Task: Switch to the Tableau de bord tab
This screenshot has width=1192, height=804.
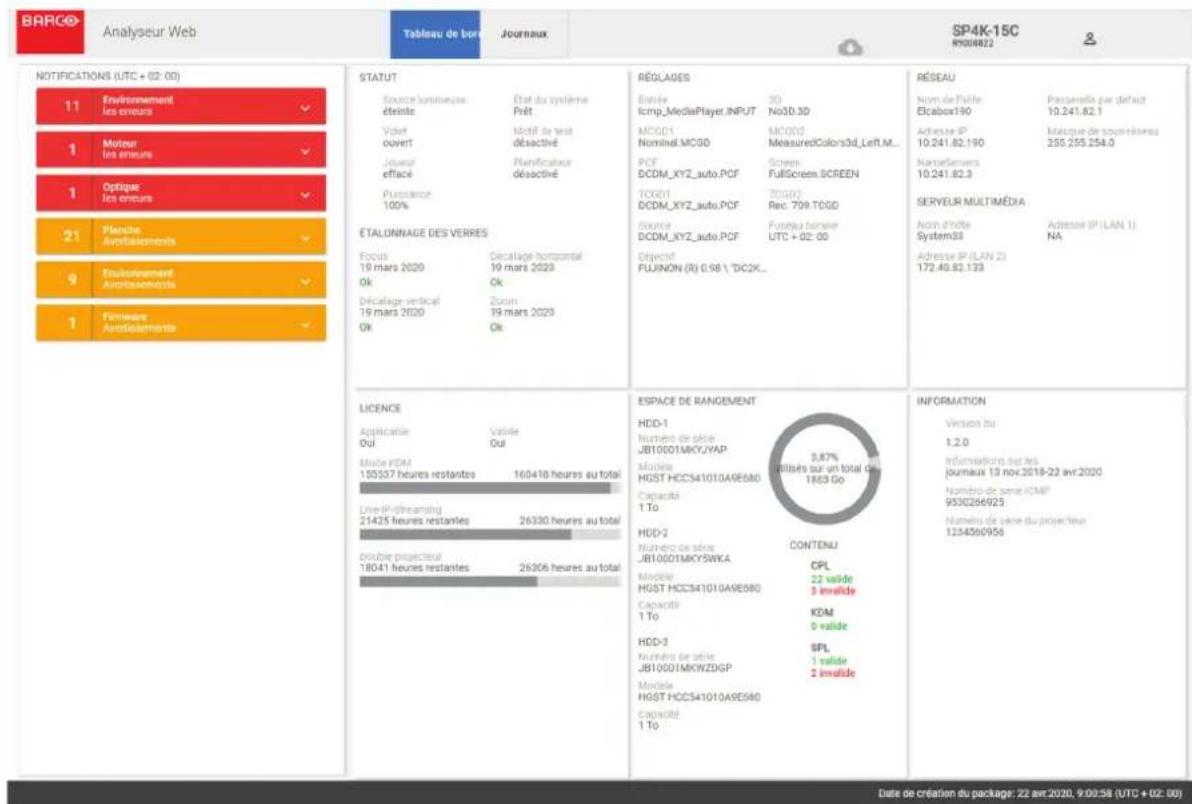Action: (435, 34)
